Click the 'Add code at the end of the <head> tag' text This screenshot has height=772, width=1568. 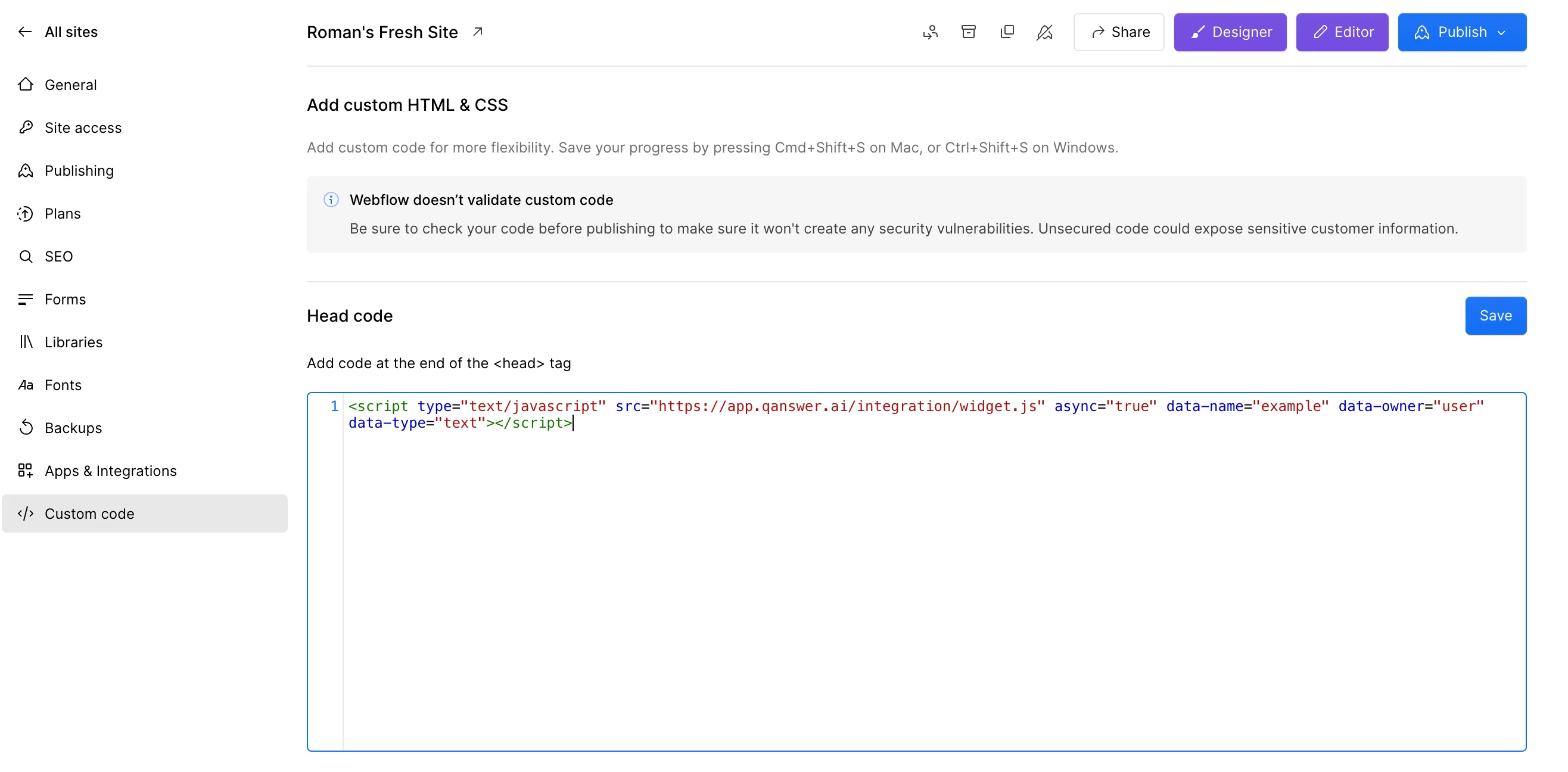click(x=439, y=363)
